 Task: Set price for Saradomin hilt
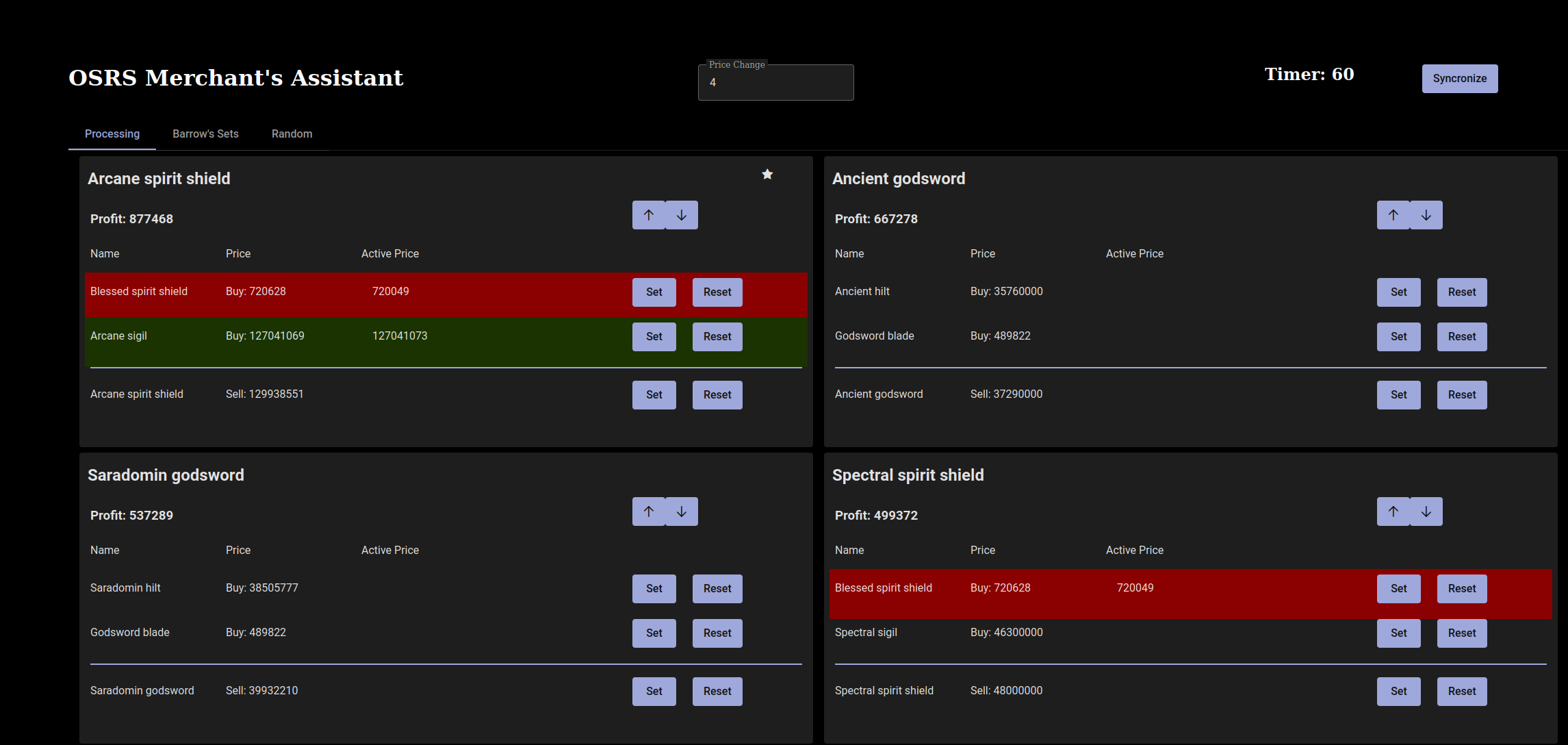coord(654,589)
